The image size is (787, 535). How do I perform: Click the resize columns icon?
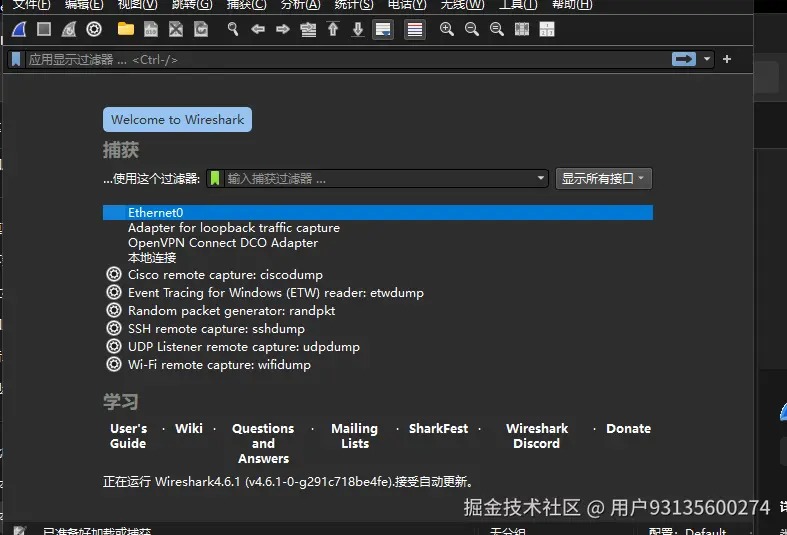click(x=521, y=29)
